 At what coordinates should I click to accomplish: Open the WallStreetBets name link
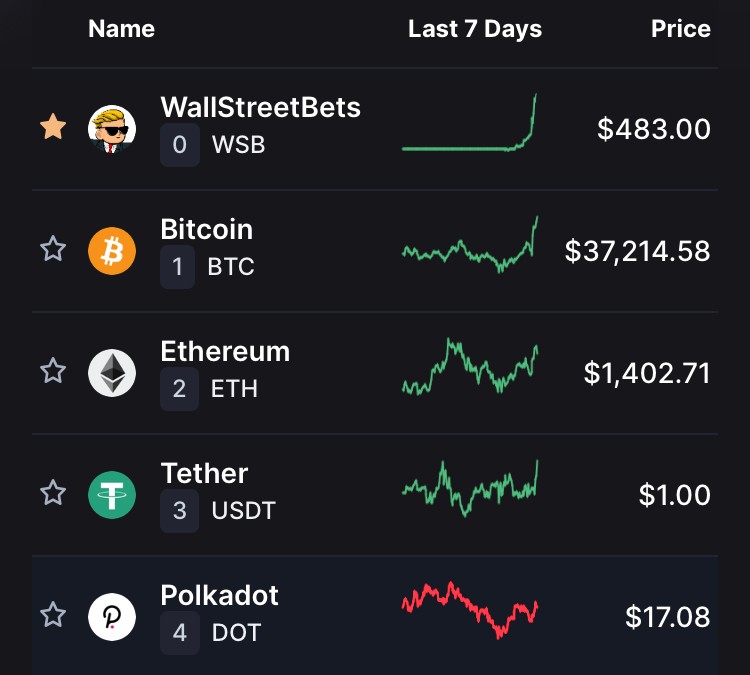(261, 107)
